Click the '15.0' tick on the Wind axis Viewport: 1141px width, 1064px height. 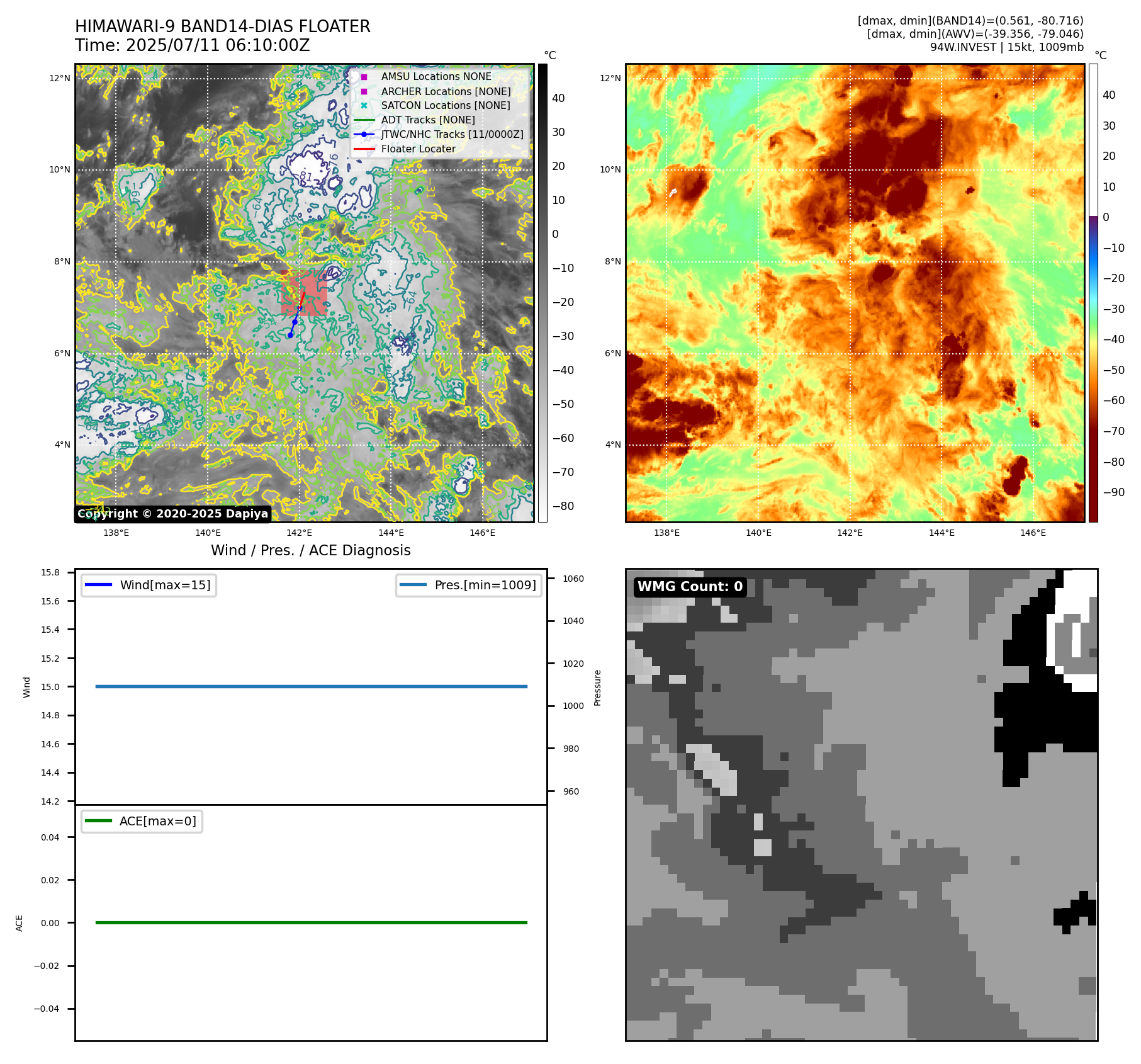click(50, 687)
